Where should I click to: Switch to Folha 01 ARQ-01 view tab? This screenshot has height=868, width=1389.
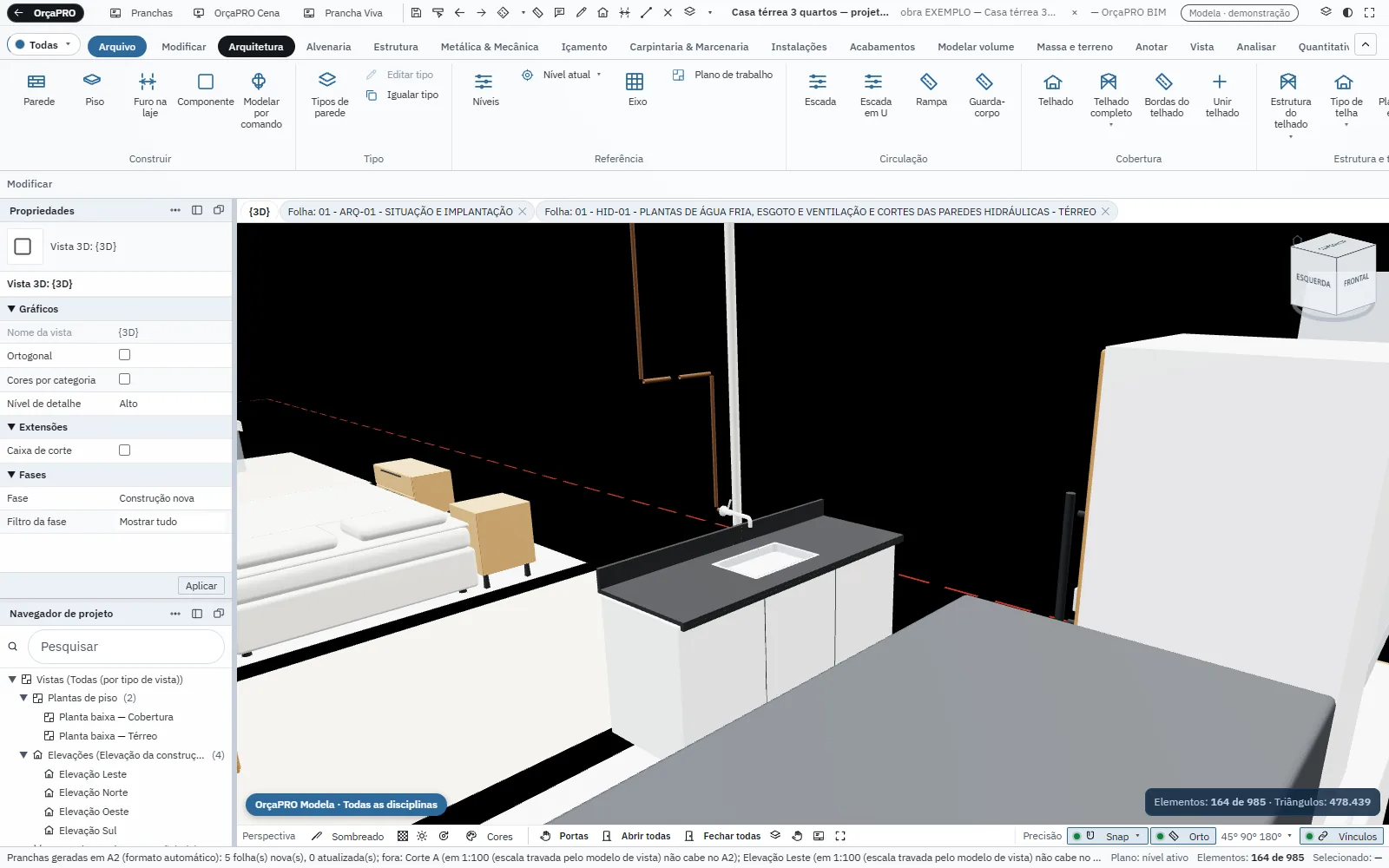click(400, 212)
